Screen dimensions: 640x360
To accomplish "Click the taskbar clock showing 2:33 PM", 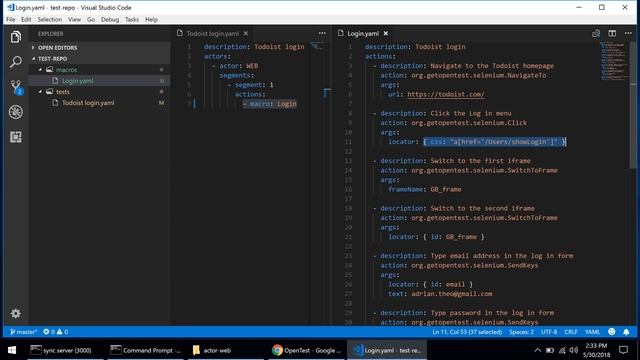I will click(x=596, y=350).
